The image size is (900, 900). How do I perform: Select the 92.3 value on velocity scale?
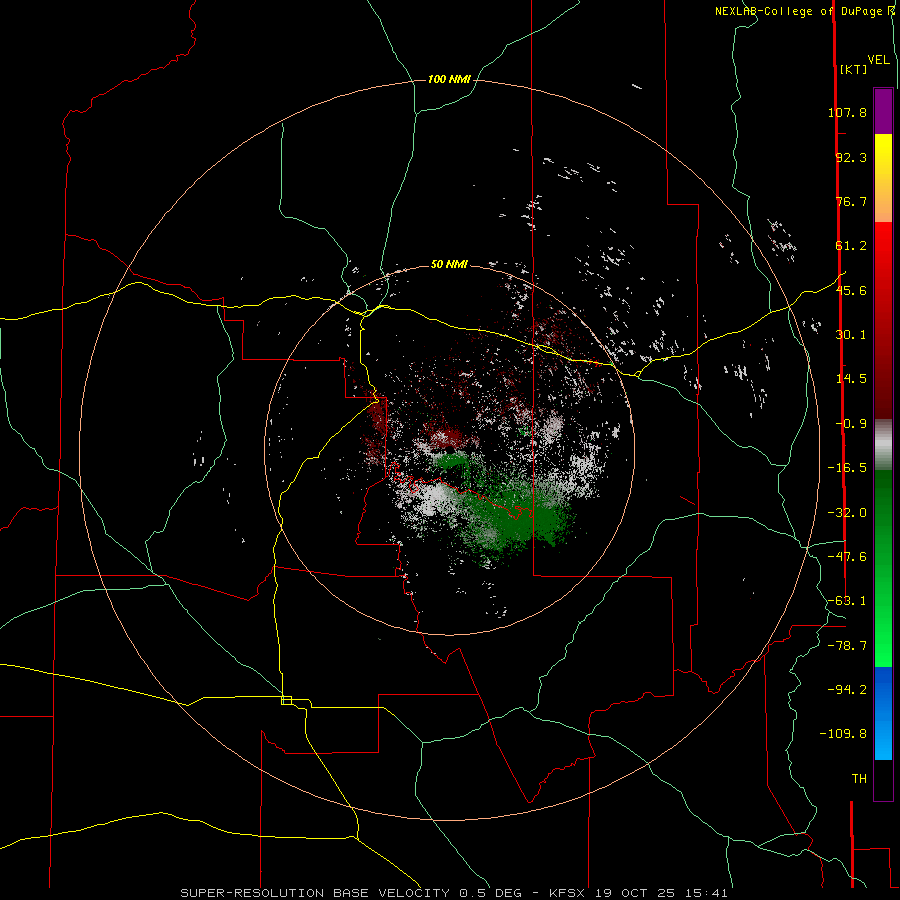coord(851,157)
